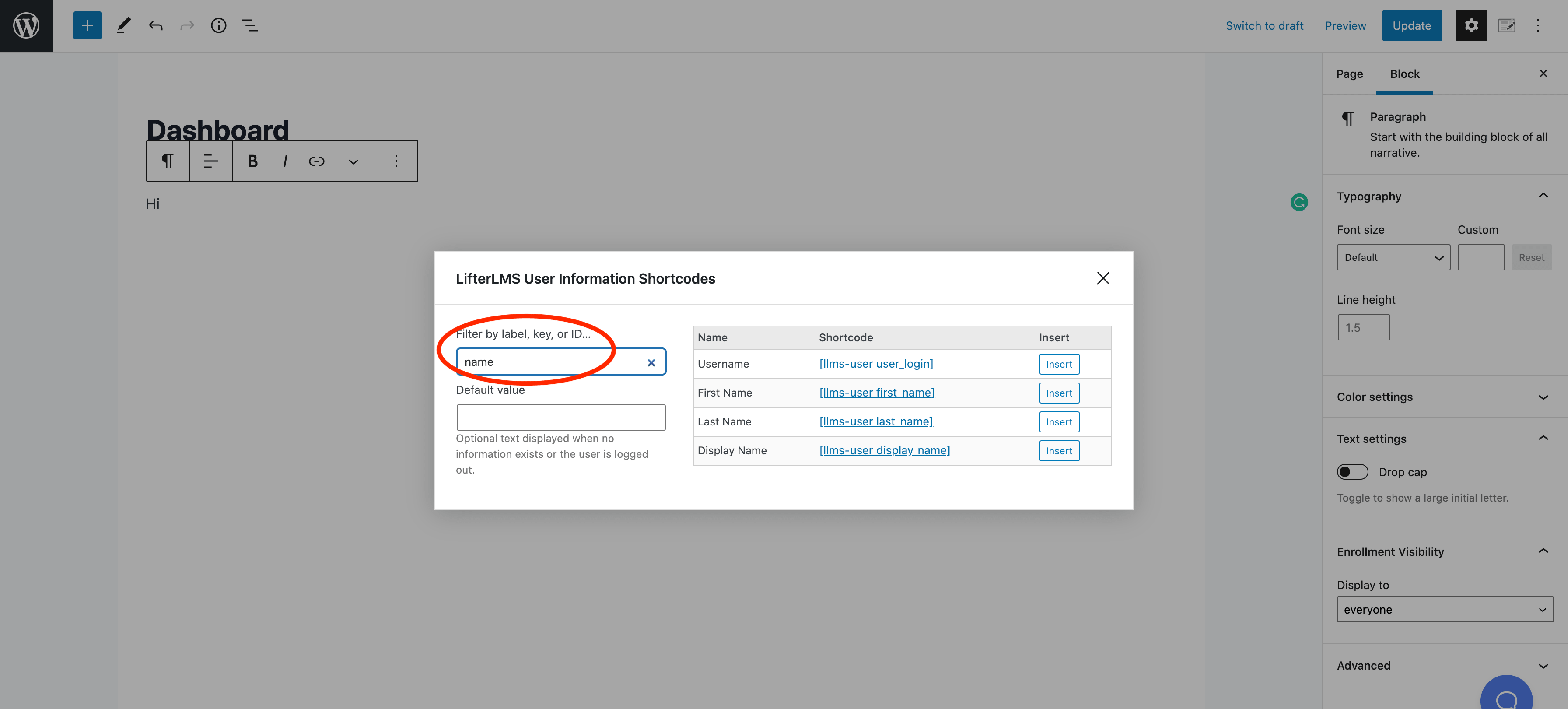Image resolution: width=1568 pixels, height=709 pixels.
Task: Open the gear settings sidebar
Action: (1471, 25)
